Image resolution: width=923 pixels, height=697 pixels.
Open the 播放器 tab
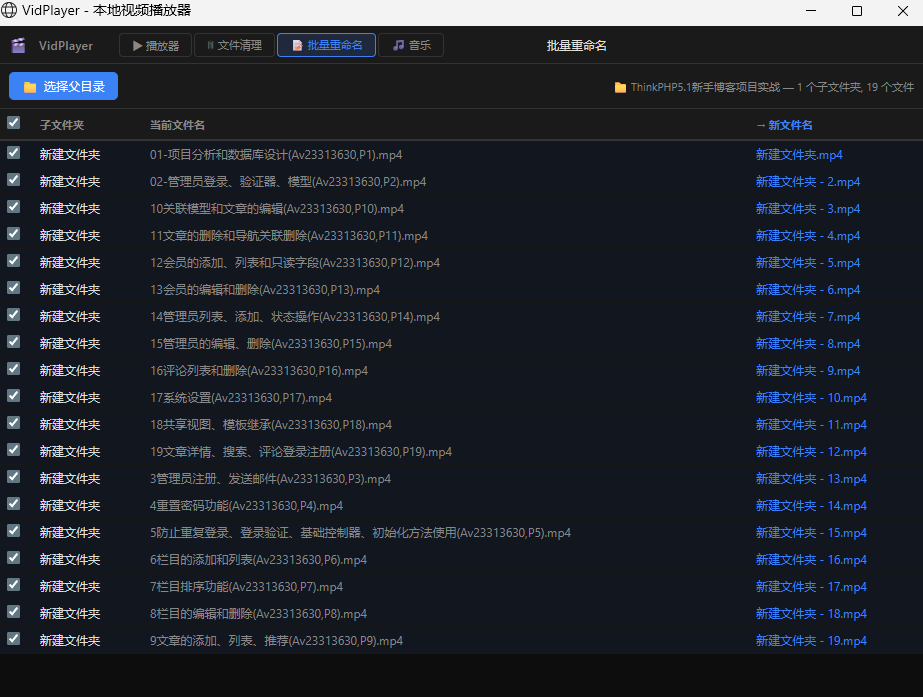point(155,45)
